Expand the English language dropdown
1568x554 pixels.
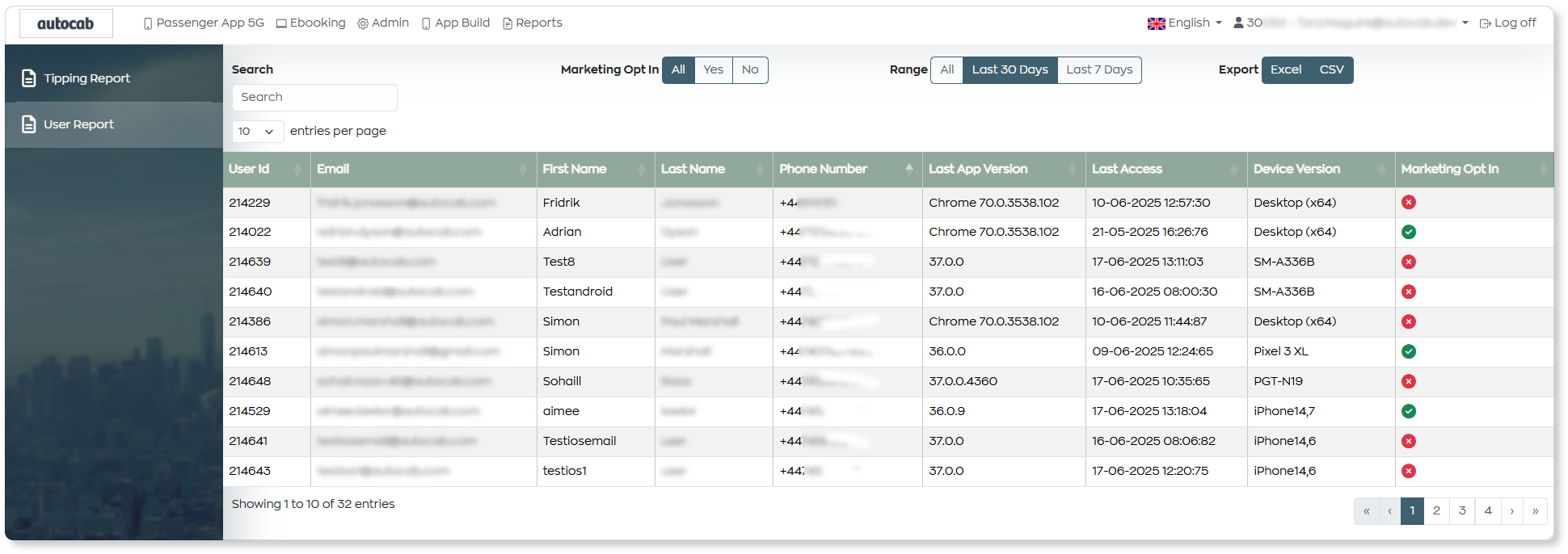[x=1185, y=23]
